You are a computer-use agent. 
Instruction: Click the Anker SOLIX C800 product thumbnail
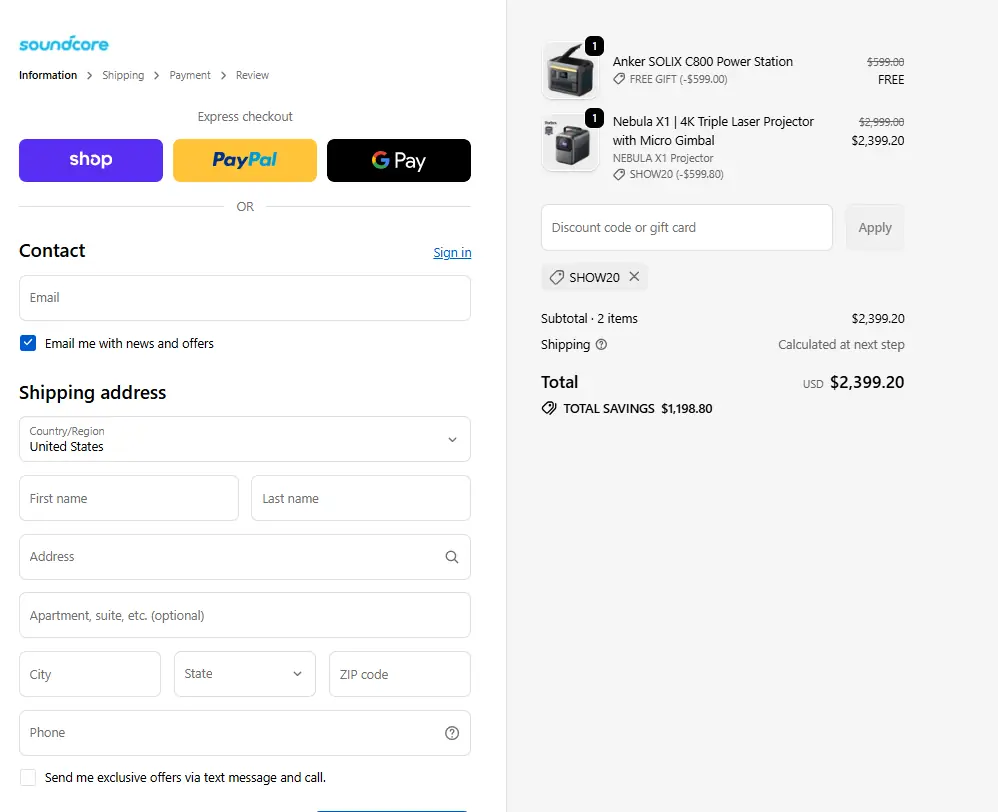coord(570,71)
